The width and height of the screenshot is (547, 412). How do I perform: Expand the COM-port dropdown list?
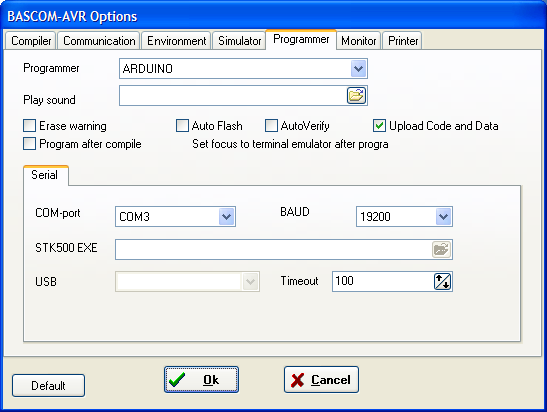(x=227, y=217)
